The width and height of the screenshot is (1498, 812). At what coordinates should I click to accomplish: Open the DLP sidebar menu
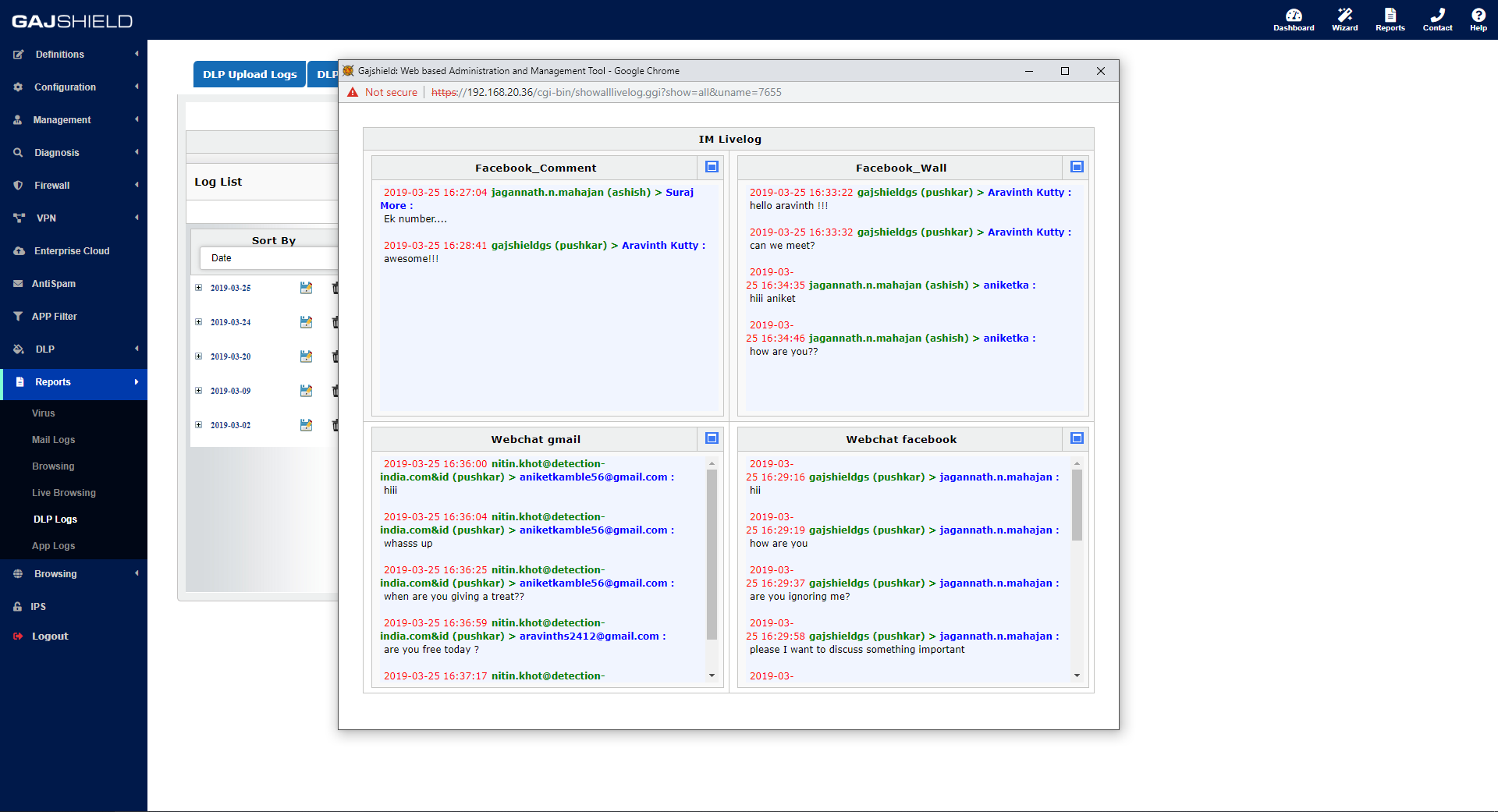pyautogui.click(x=73, y=349)
